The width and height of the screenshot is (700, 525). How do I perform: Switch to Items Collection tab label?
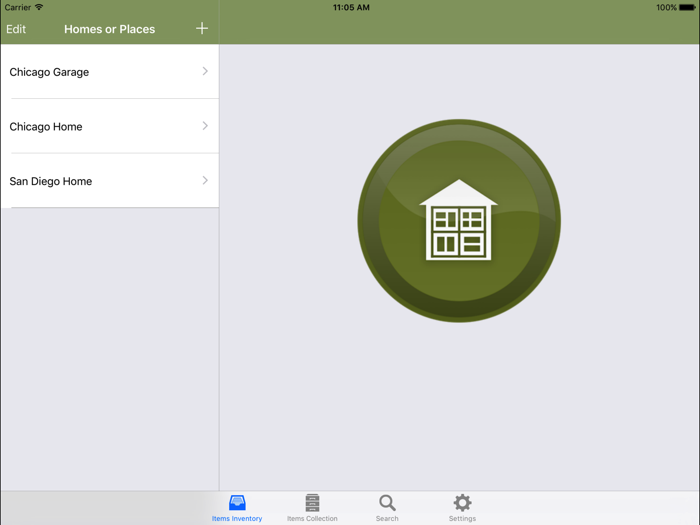[312, 518]
